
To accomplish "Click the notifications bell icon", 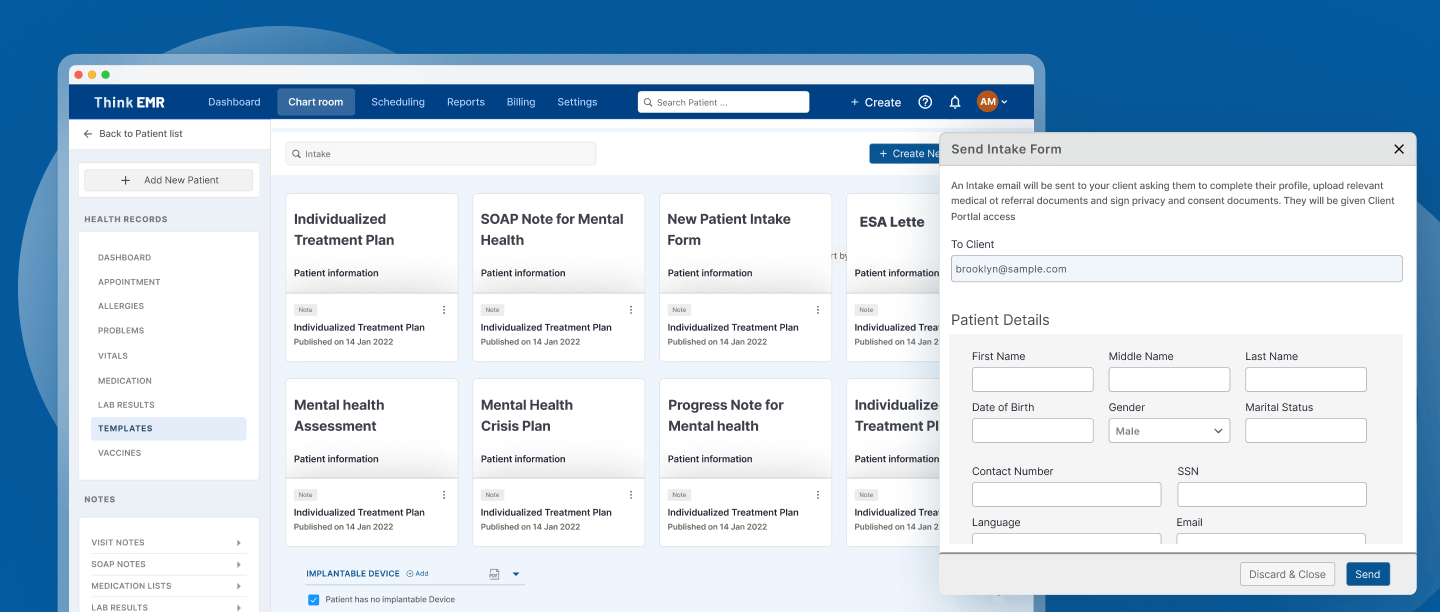I will 955,102.
